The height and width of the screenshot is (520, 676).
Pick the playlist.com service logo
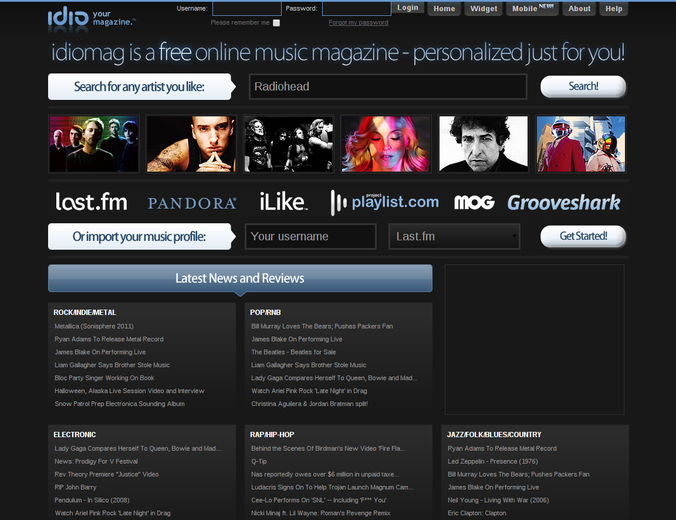[385, 202]
